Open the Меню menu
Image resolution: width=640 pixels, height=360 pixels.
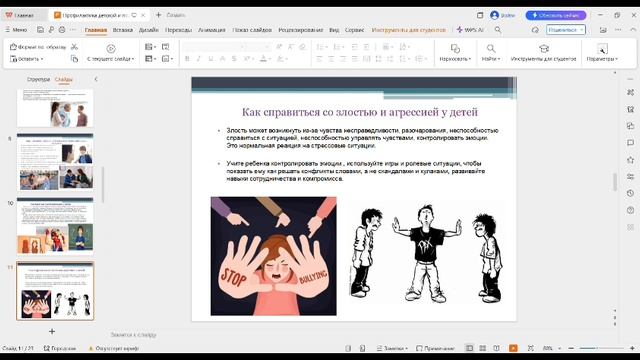click(16, 30)
